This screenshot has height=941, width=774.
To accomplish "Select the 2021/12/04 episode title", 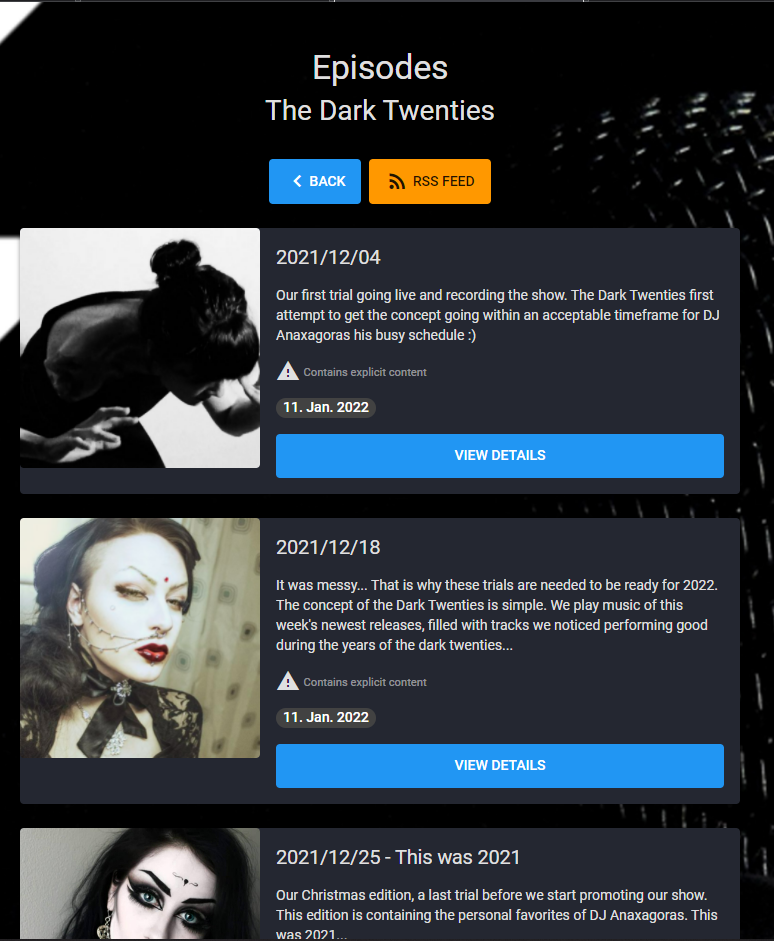I will coord(328,257).
